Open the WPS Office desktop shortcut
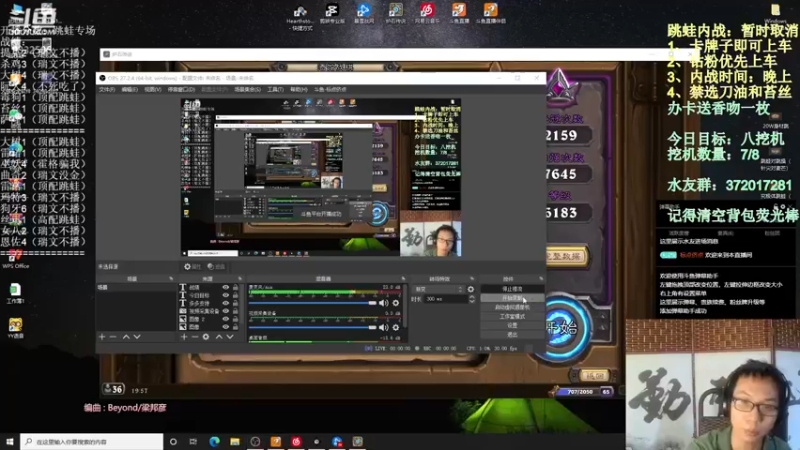Screen dimensions: 800x450 tap(15, 258)
